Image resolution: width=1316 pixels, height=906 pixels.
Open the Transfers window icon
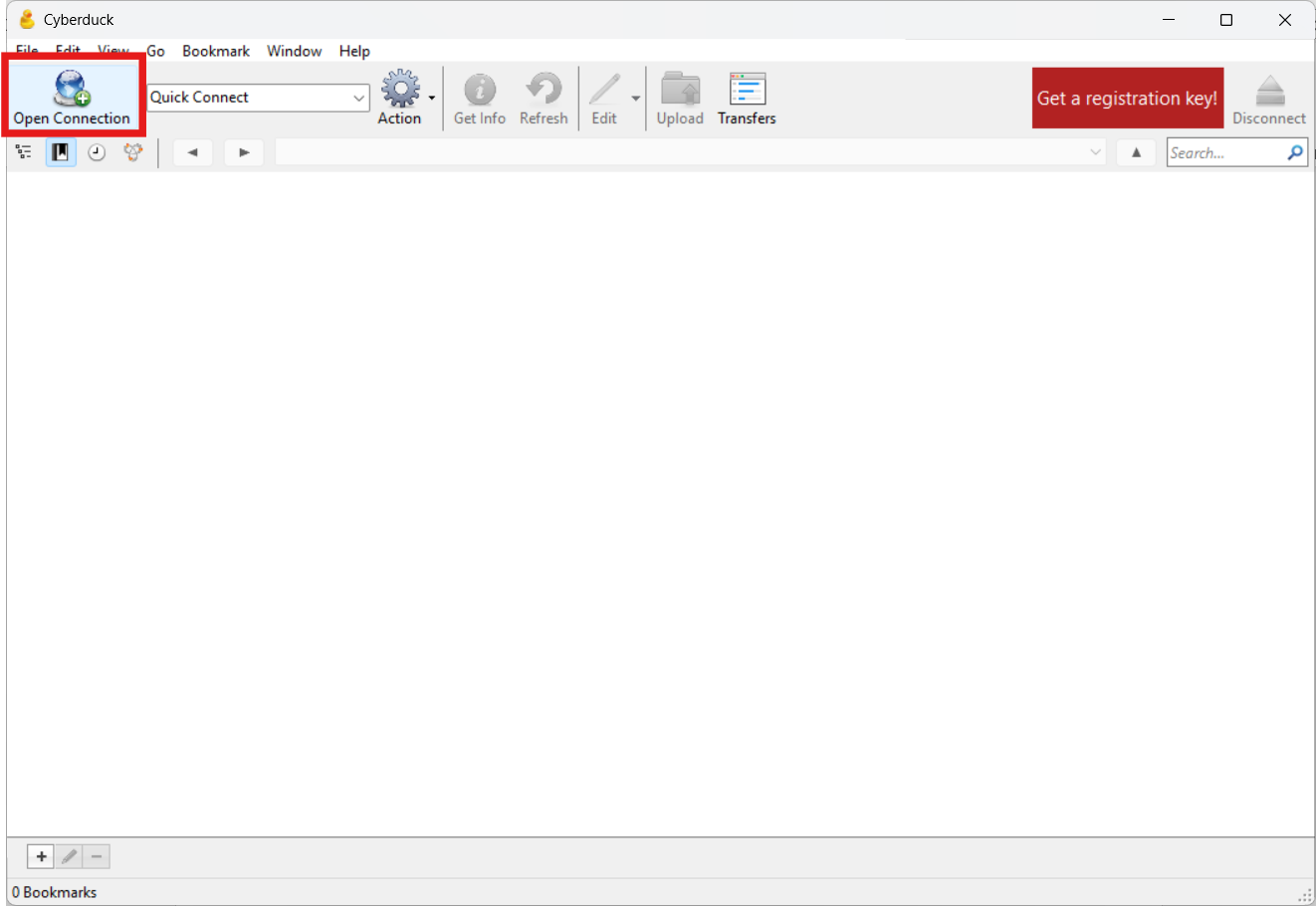click(x=747, y=90)
